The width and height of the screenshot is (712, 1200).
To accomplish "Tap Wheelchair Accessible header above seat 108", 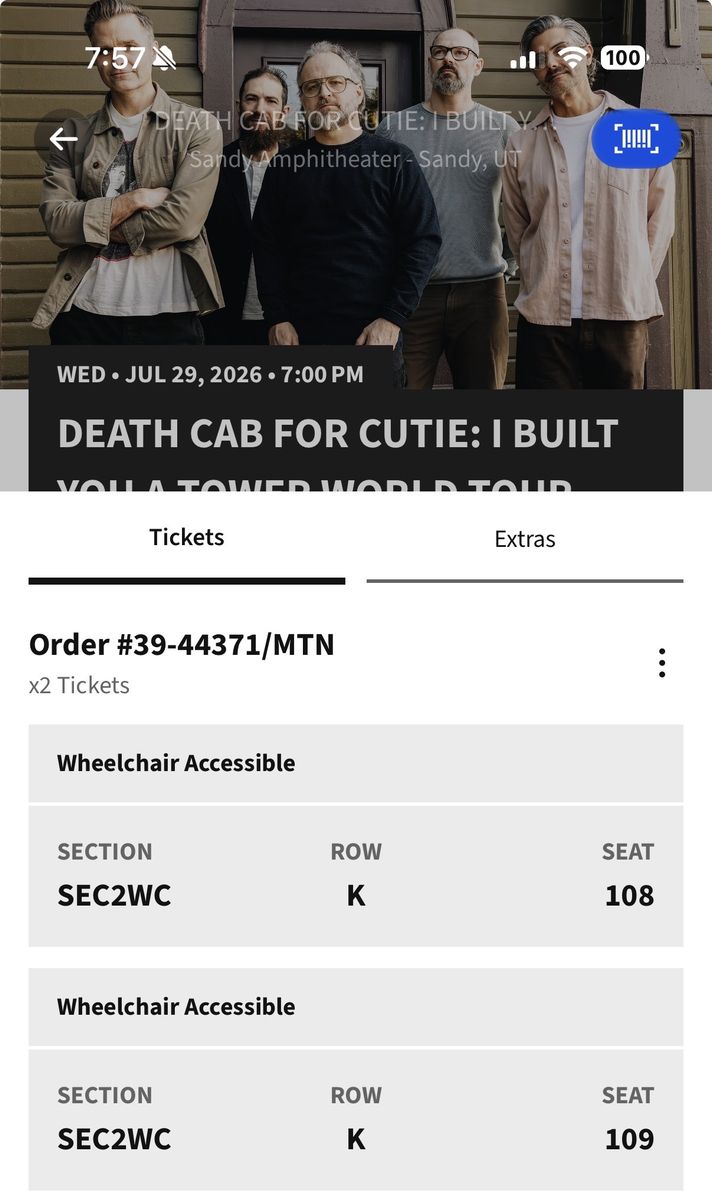I will pyautogui.click(x=176, y=763).
